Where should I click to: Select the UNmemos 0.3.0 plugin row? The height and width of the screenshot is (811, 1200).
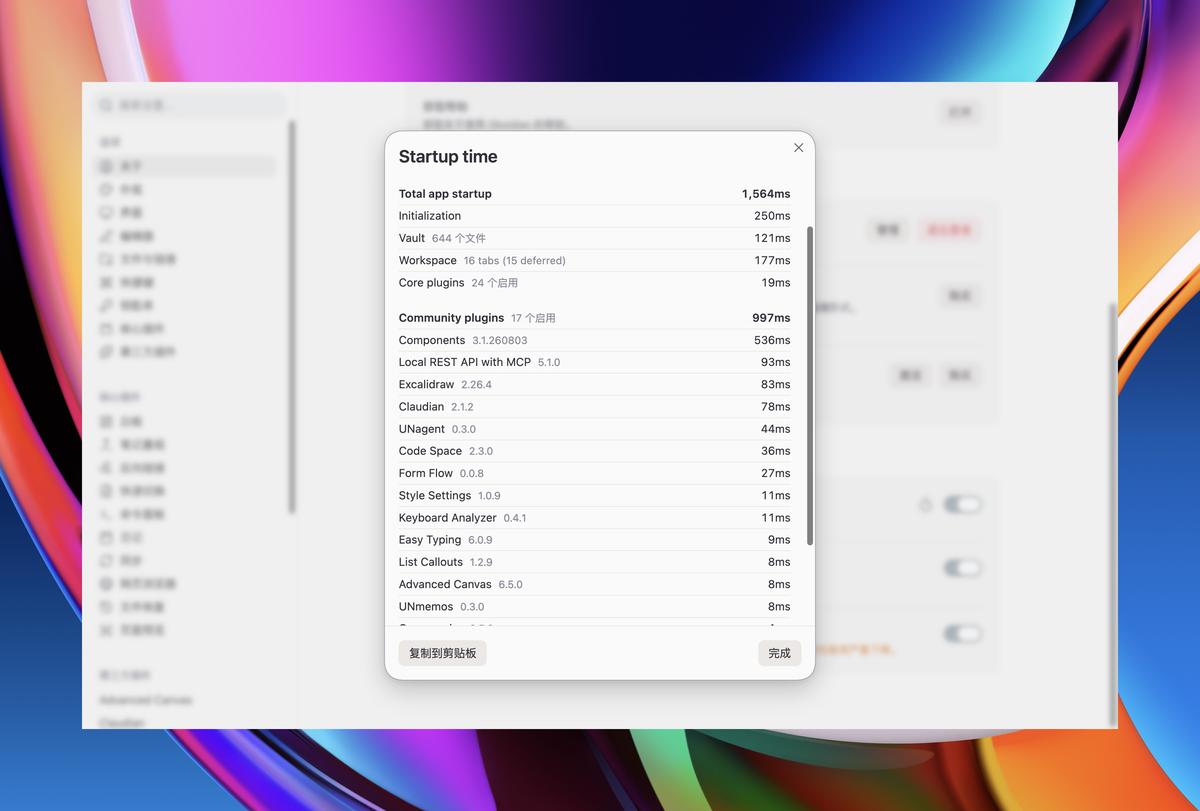pos(594,606)
